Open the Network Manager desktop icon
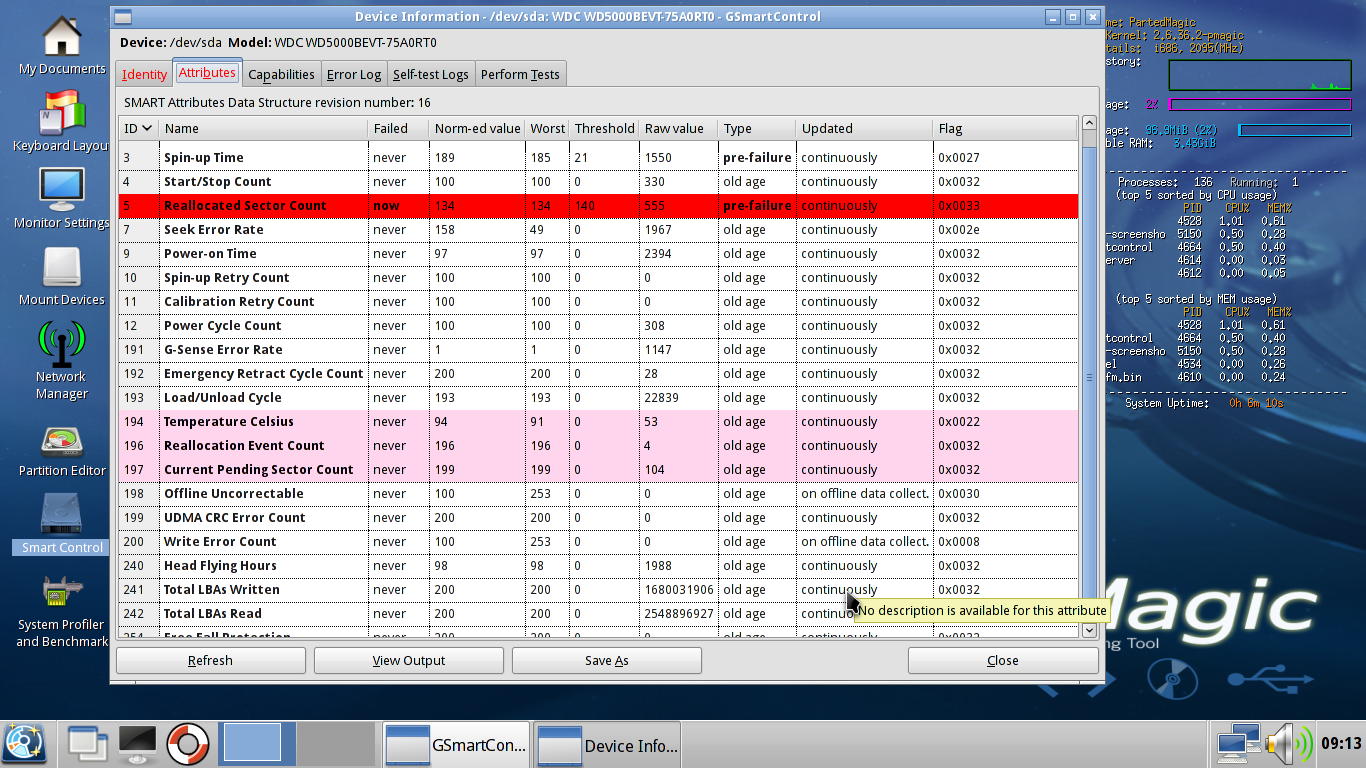 tap(61, 361)
